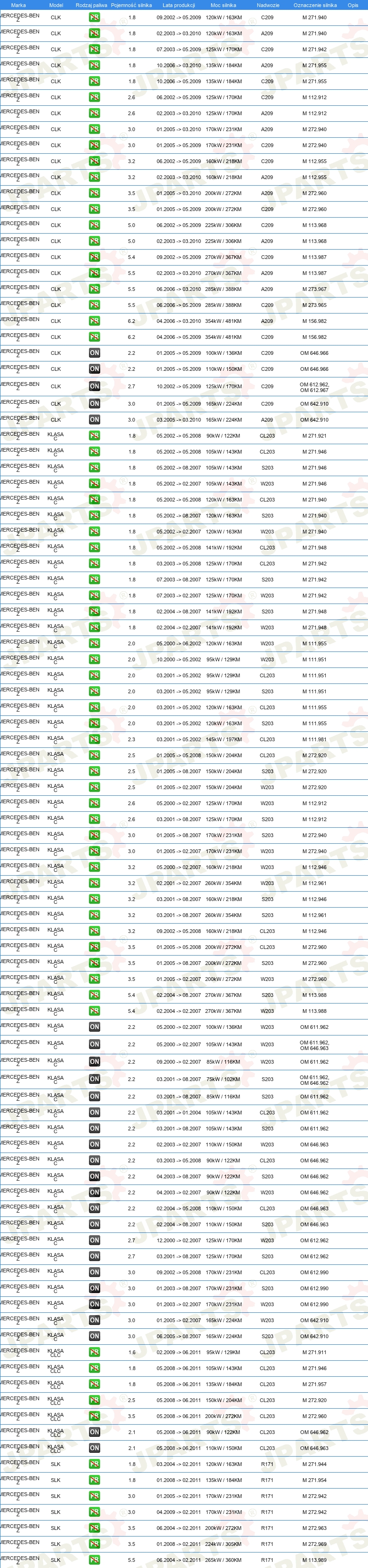This screenshot has height=1568, width=368.
Task: Click engine code cell M 111.981
Action: click(x=314, y=739)
